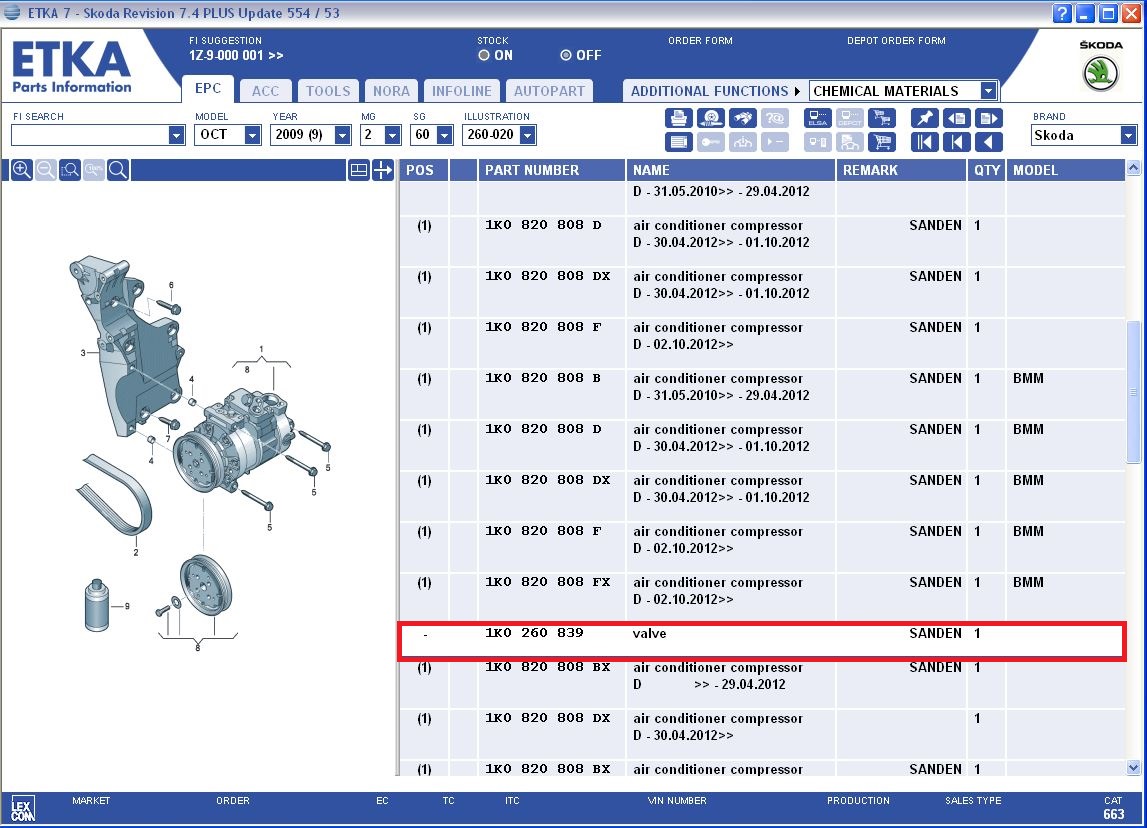Click the parts list scrollbar down arrow

(1133, 767)
